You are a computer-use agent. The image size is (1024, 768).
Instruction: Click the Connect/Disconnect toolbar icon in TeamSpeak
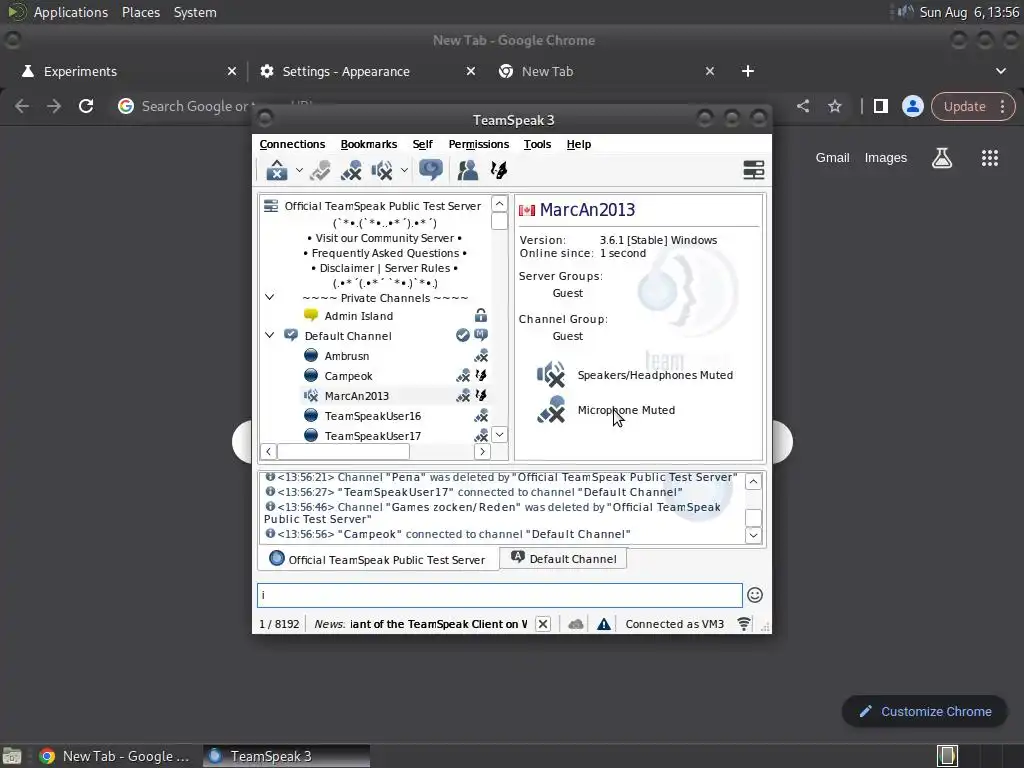pos(277,170)
